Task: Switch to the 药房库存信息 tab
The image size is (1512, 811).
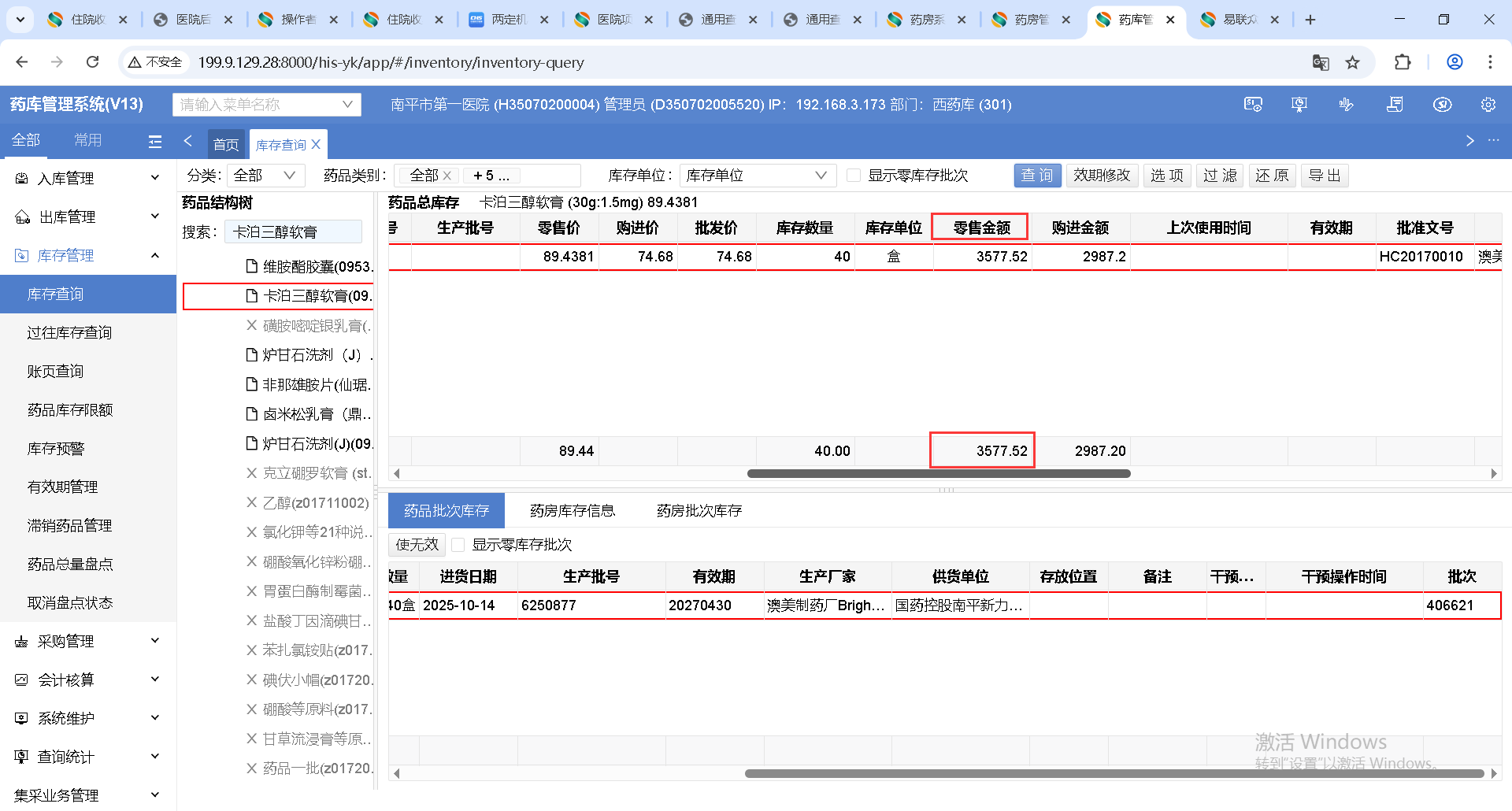Action: click(x=572, y=511)
